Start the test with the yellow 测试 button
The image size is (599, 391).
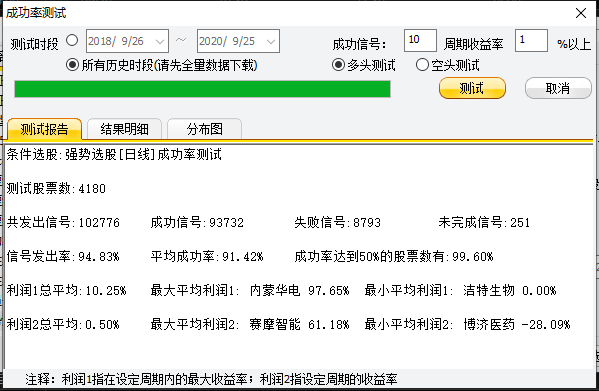pos(472,88)
